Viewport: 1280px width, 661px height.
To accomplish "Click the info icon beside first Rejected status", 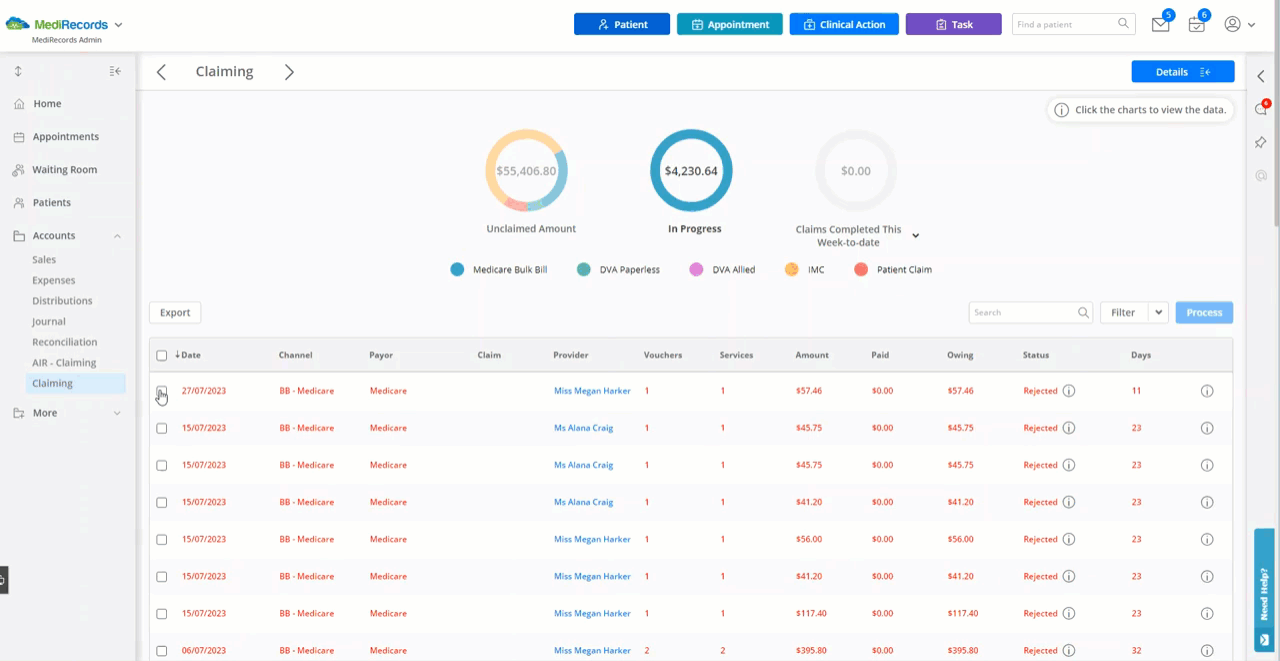I will (1068, 391).
